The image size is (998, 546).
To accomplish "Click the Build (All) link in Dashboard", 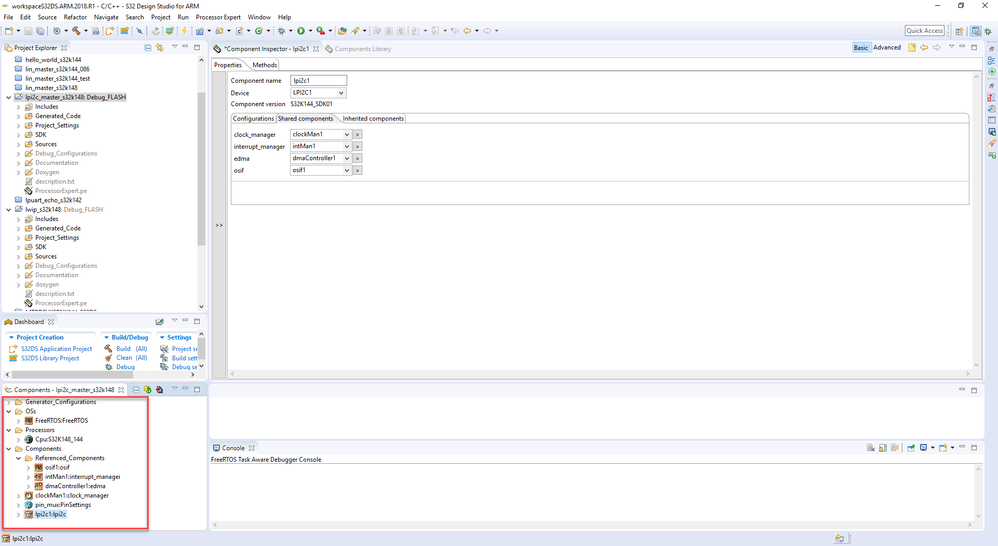I will click(x=132, y=349).
